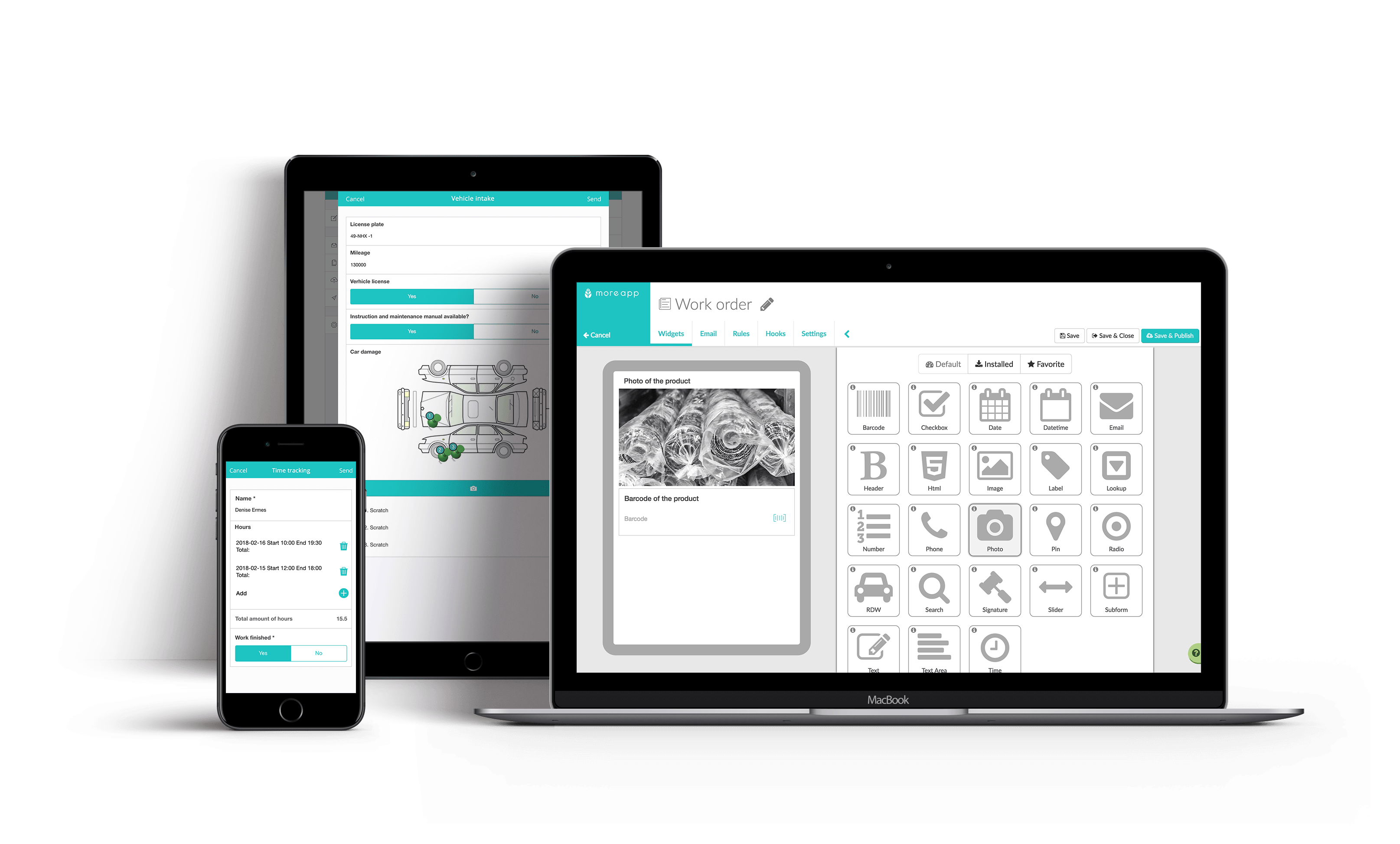Drag the Slider widget control
Image resolution: width=1400 pixels, height=844 pixels.
click(x=1055, y=593)
